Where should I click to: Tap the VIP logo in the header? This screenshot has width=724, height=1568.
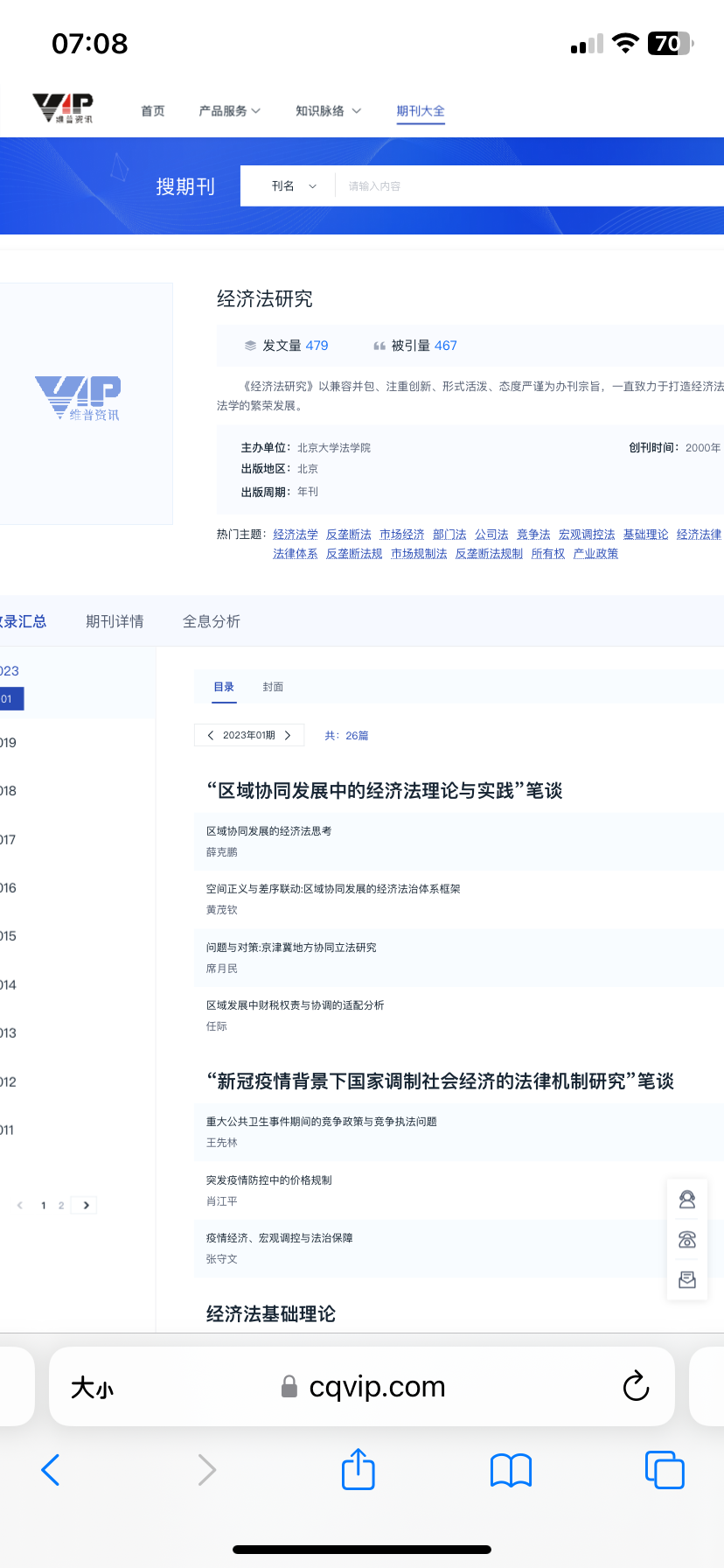[x=63, y=108]
